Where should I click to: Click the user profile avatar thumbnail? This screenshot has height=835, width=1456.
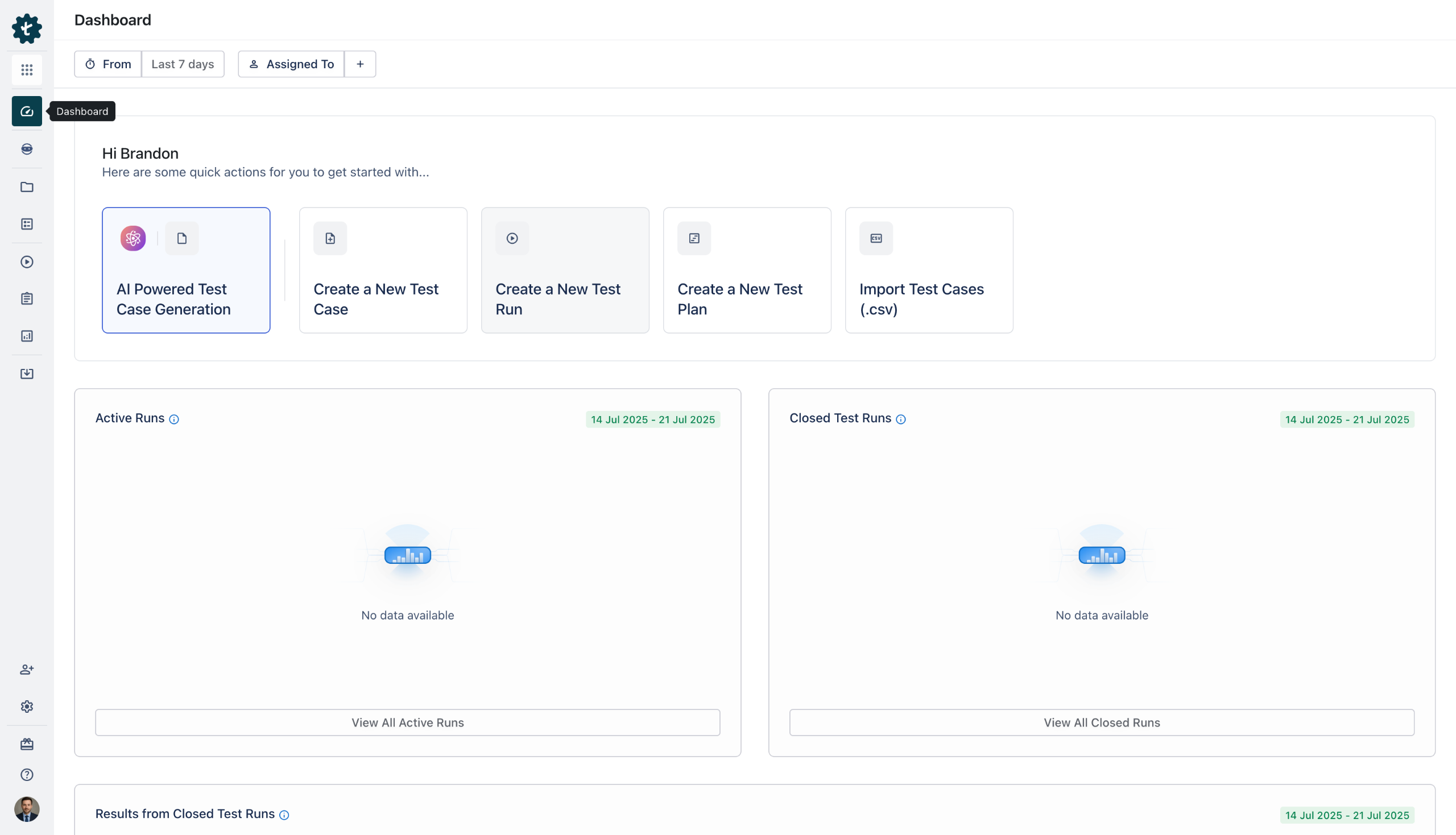[27, 809]
